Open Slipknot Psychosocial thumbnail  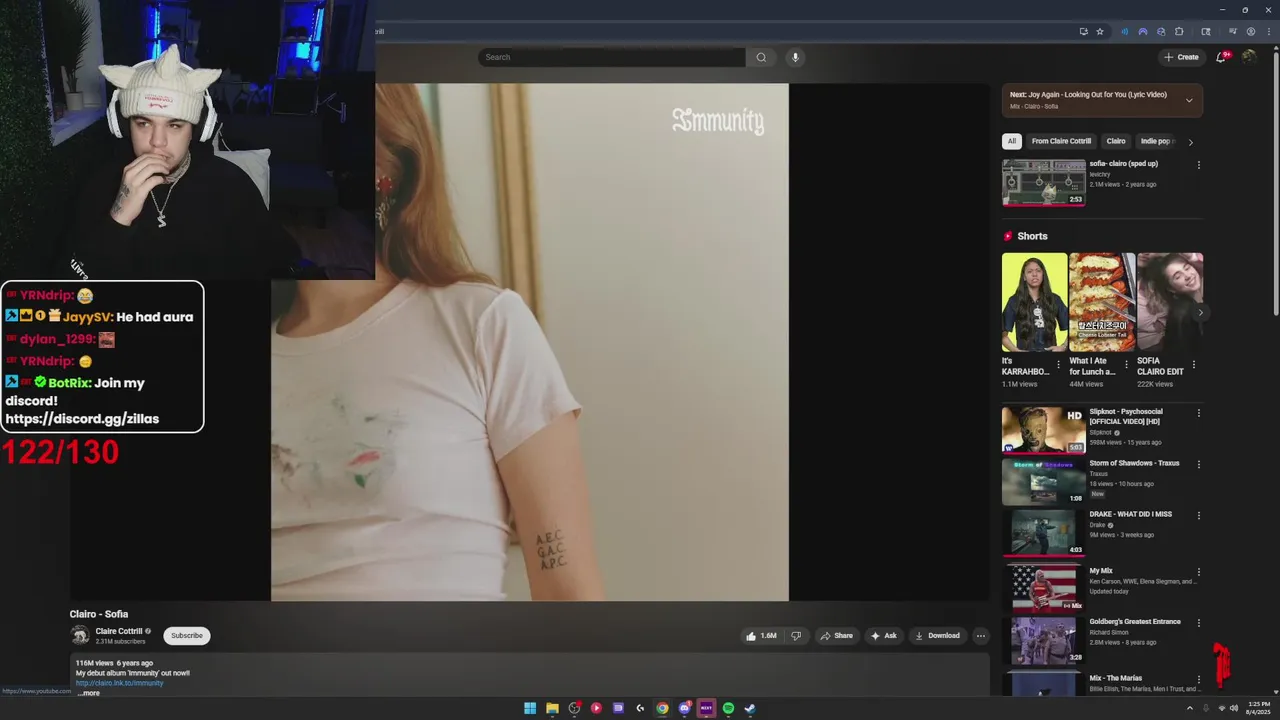(x=1044, y=430)
